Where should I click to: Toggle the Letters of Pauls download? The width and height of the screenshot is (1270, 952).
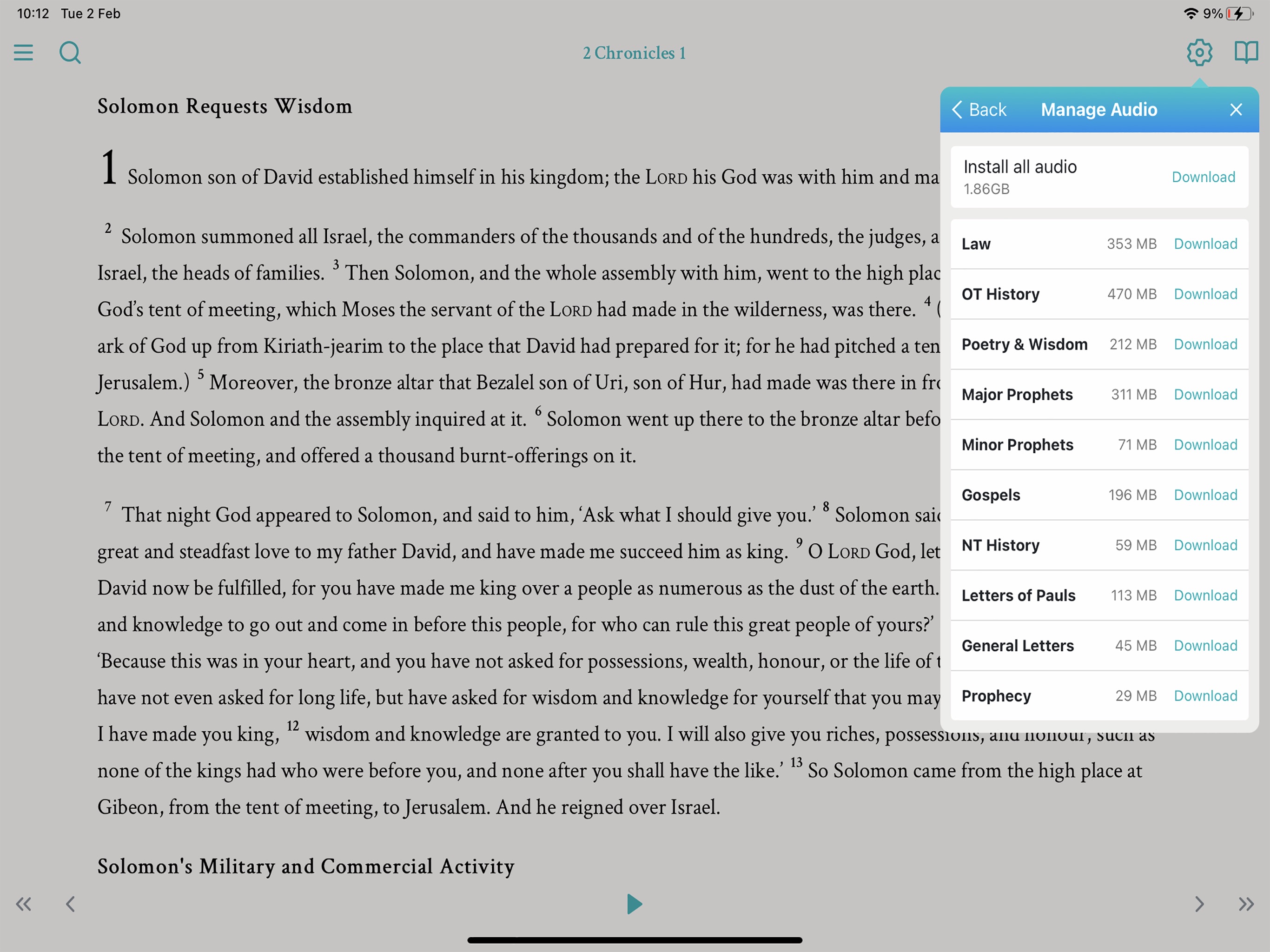tap(1204, 595)
